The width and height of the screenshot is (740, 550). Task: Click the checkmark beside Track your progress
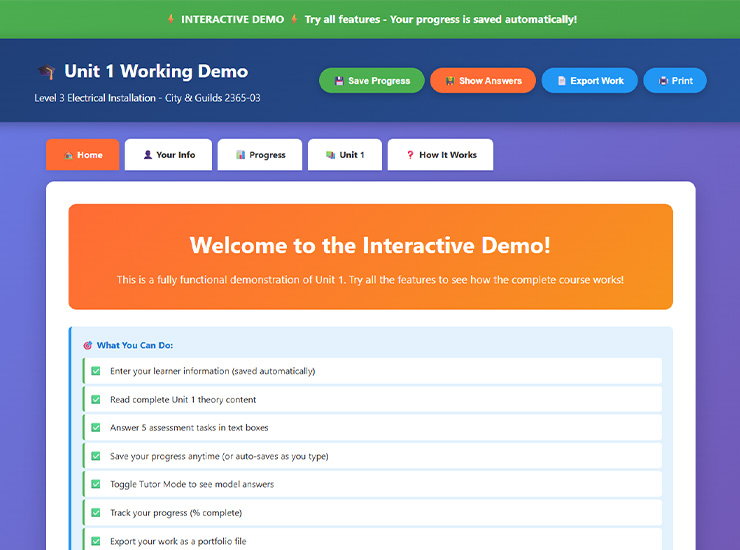point(96,513)
